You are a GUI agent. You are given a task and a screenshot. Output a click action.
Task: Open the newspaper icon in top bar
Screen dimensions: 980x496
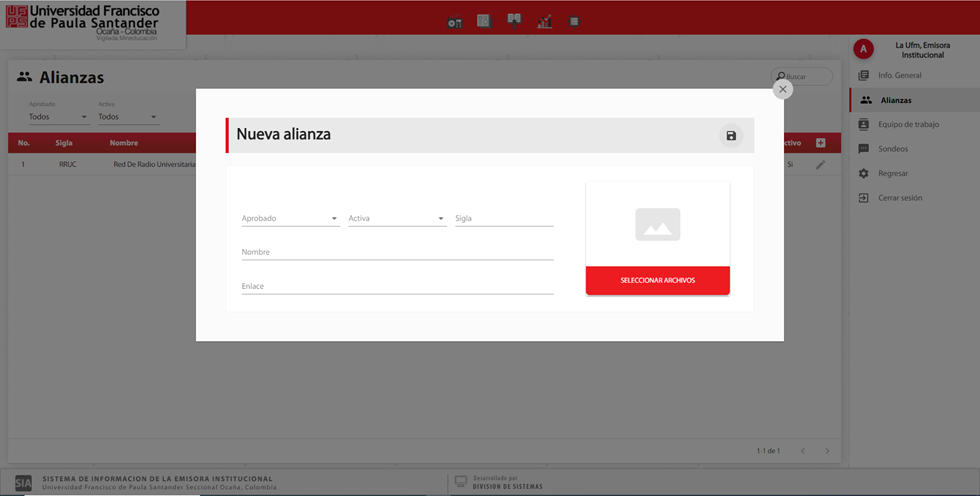pyautogui.click(x=484, y=21)
